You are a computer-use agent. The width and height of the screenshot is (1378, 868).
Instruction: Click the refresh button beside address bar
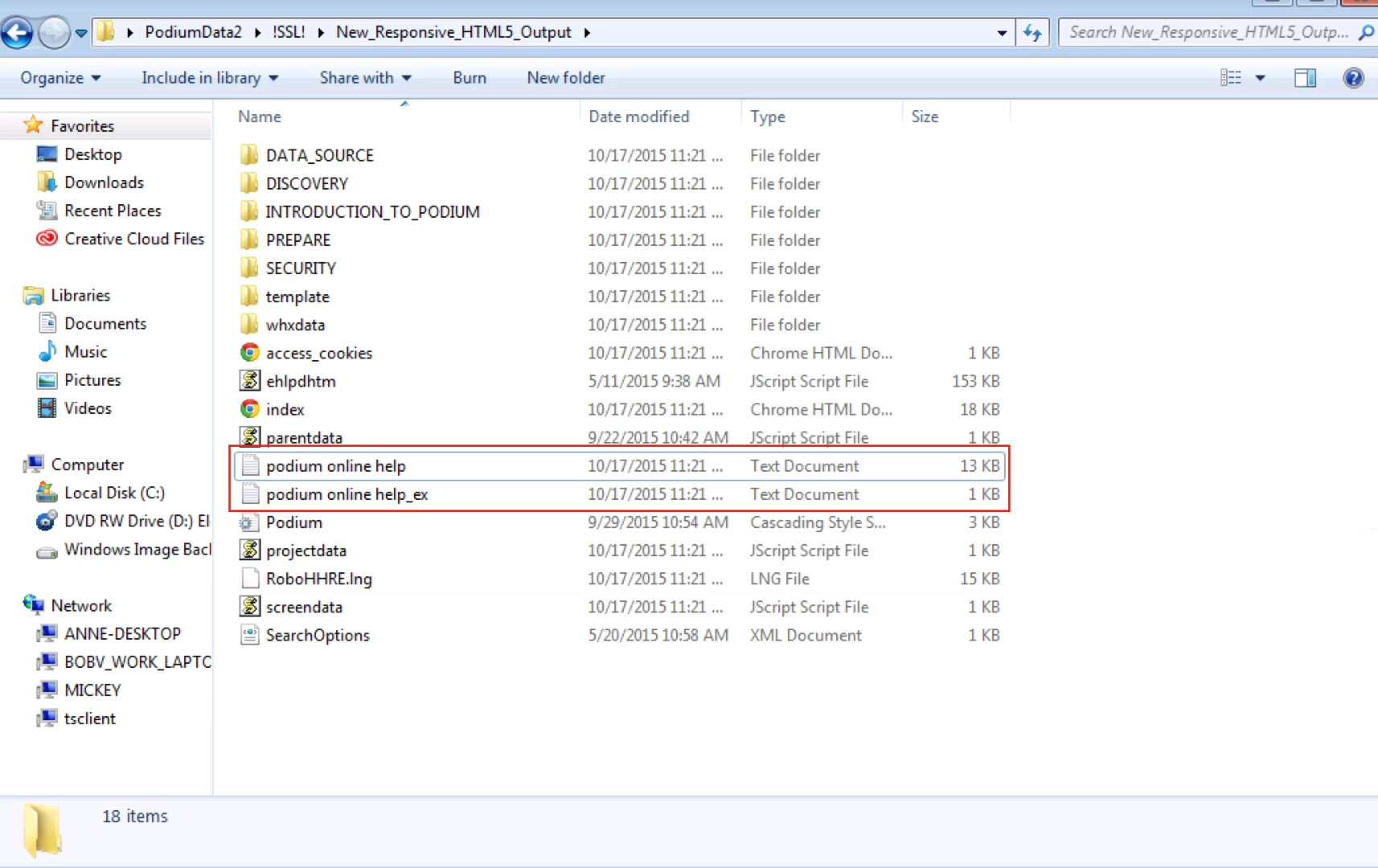(x=1032, y=33)
